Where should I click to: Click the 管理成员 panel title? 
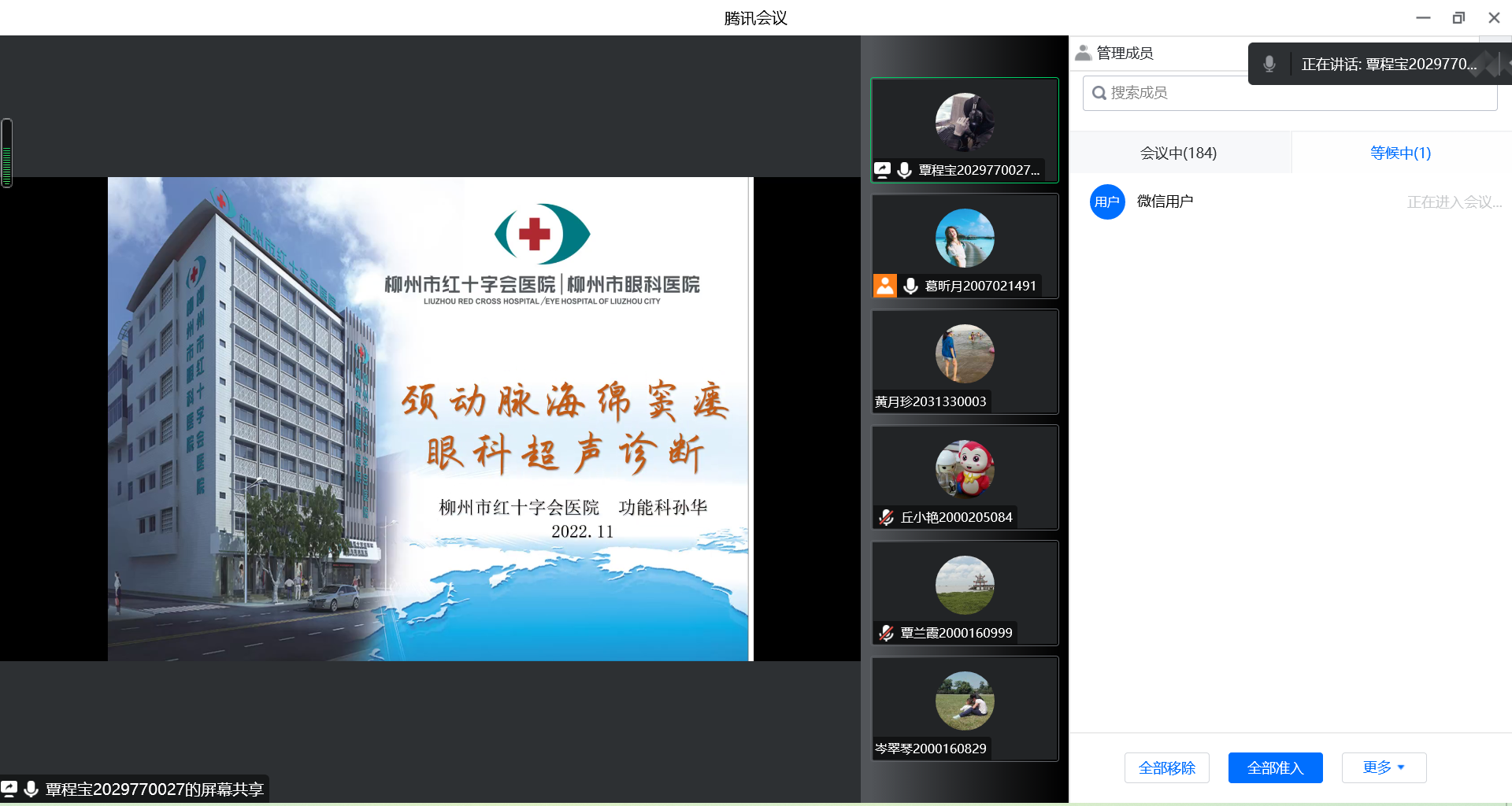click(x=1125, y=53)
